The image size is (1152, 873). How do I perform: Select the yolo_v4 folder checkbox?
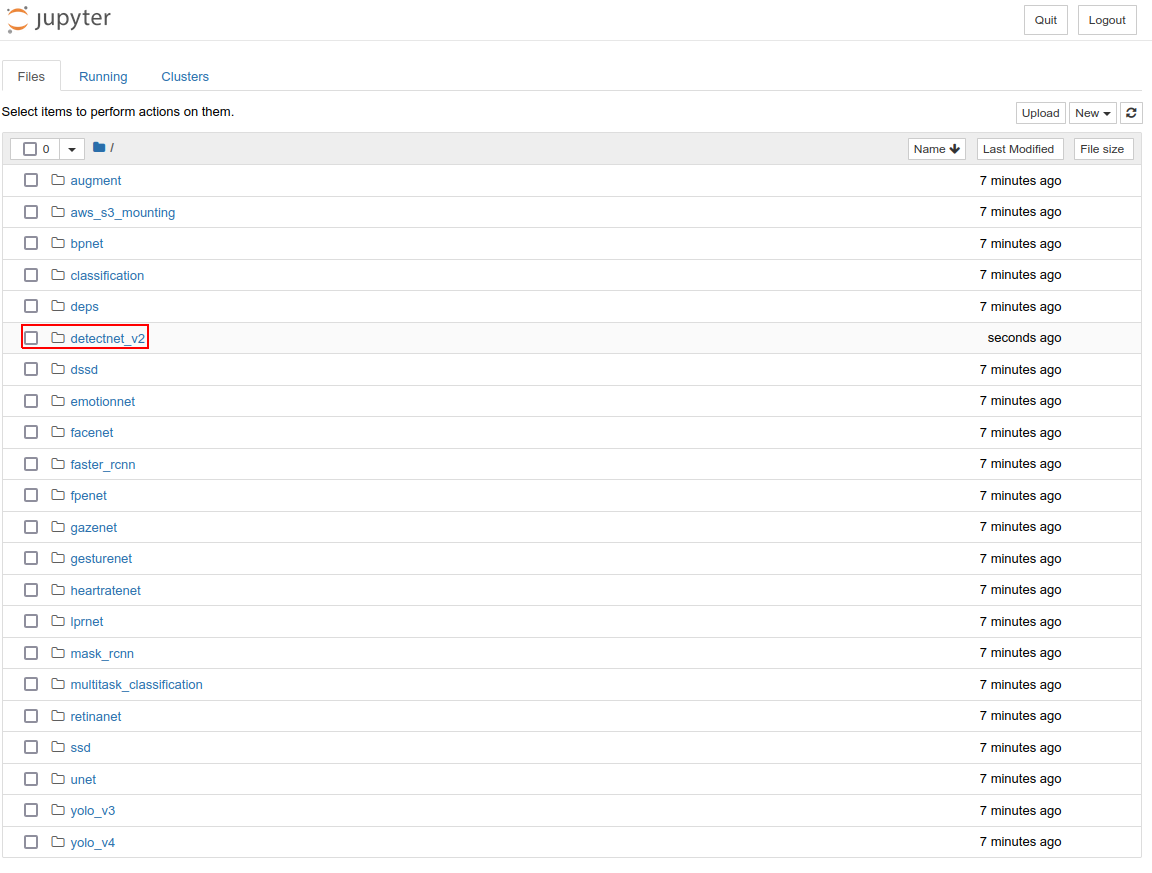click(x=31, y=841)
